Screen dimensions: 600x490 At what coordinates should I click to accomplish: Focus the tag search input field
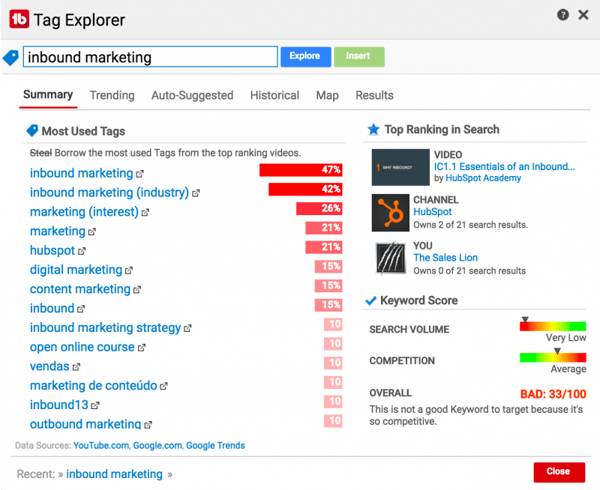tap(150, 57)
